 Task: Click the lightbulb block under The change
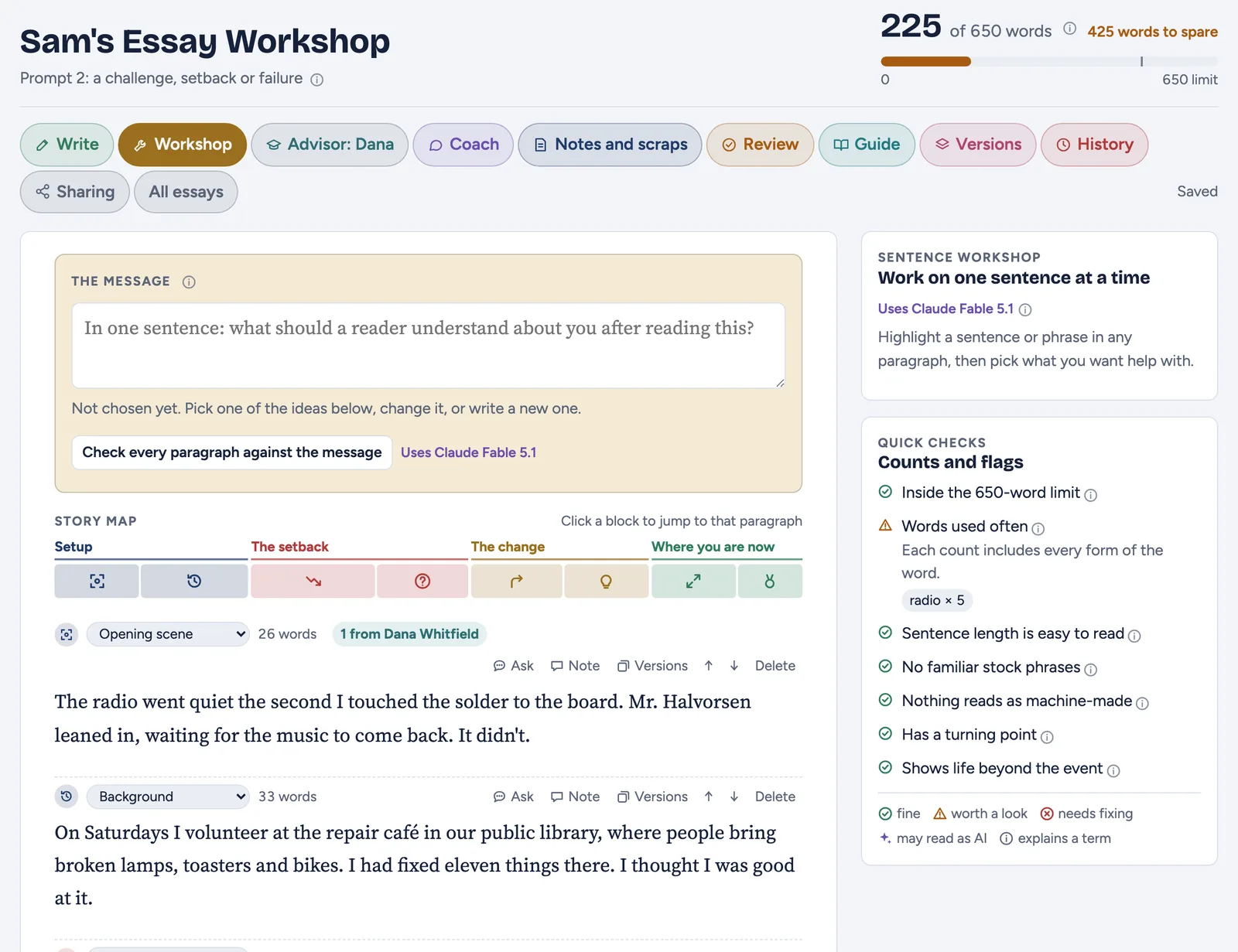[x=606, y=581]
